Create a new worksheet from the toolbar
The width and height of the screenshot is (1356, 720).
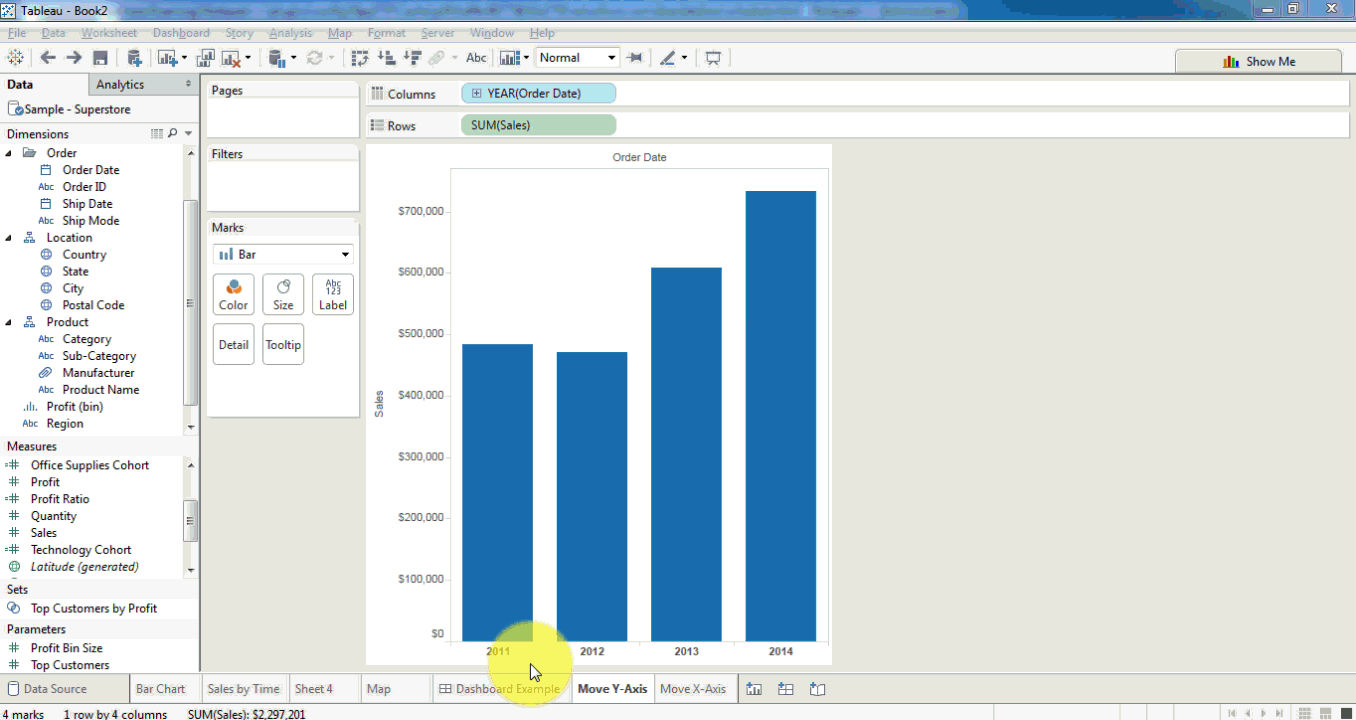[166, 57]
